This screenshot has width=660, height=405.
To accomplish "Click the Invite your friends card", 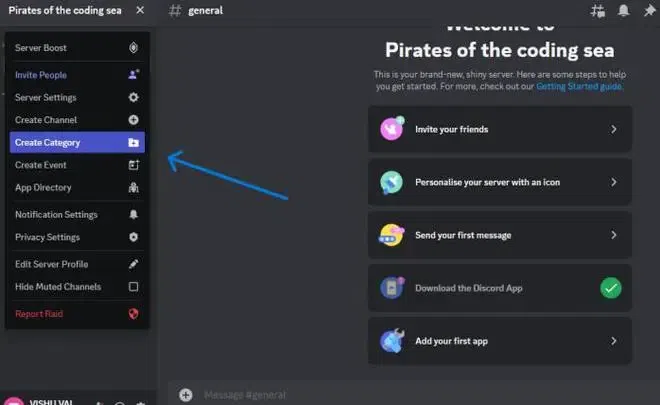I will (x=500, y=129).
